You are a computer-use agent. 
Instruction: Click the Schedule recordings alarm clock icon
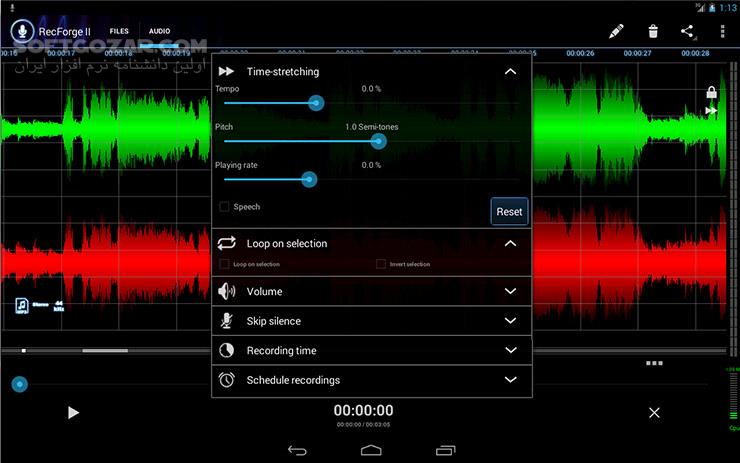point(227,379)
